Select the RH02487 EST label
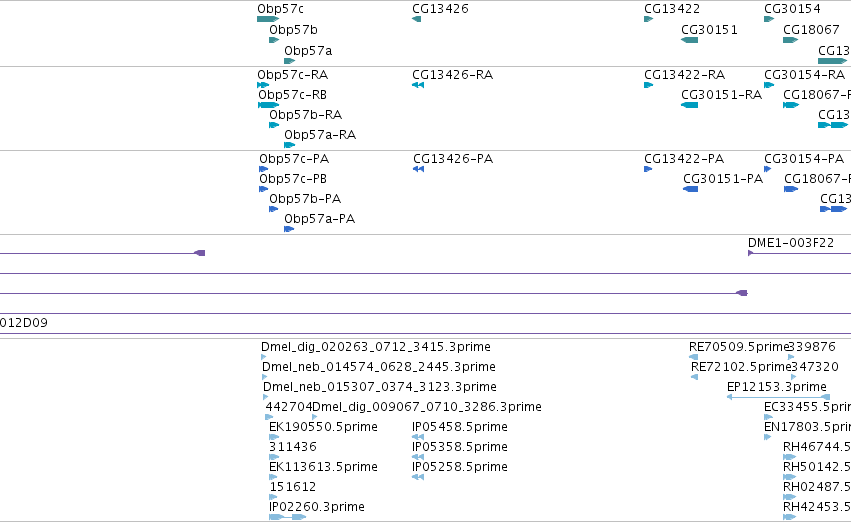851x522 pixels. pos(817,487)
